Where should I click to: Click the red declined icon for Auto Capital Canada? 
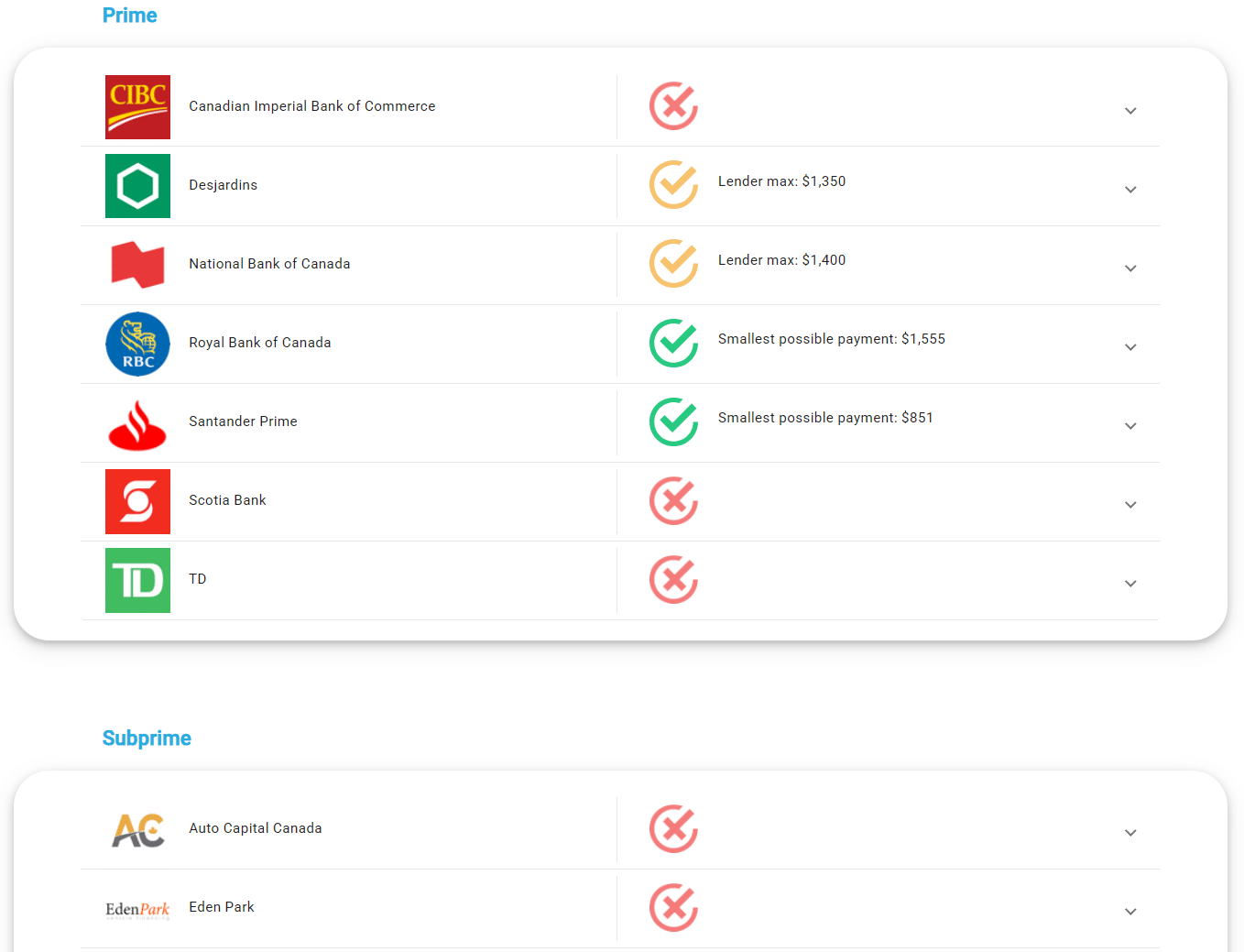point(673,828)
